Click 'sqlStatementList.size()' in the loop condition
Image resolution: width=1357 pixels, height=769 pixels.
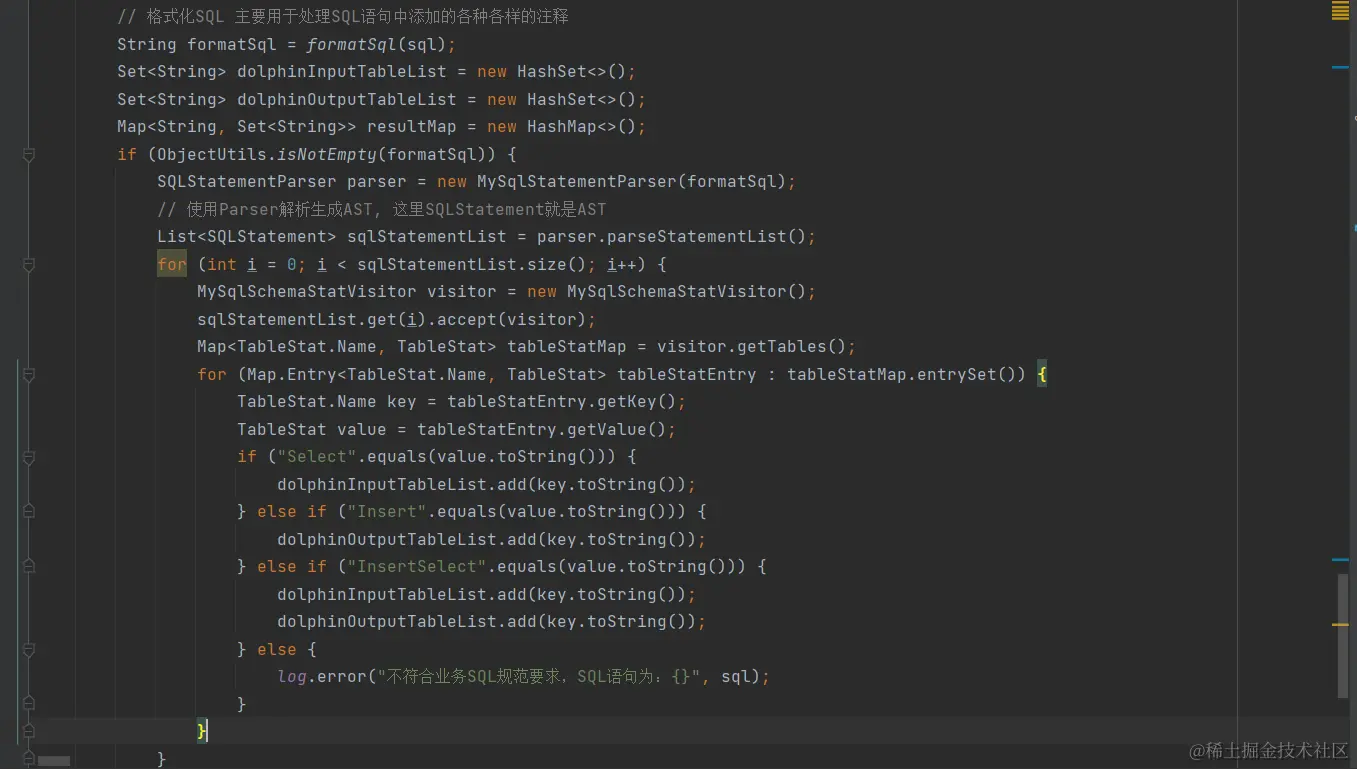[472, 265]
